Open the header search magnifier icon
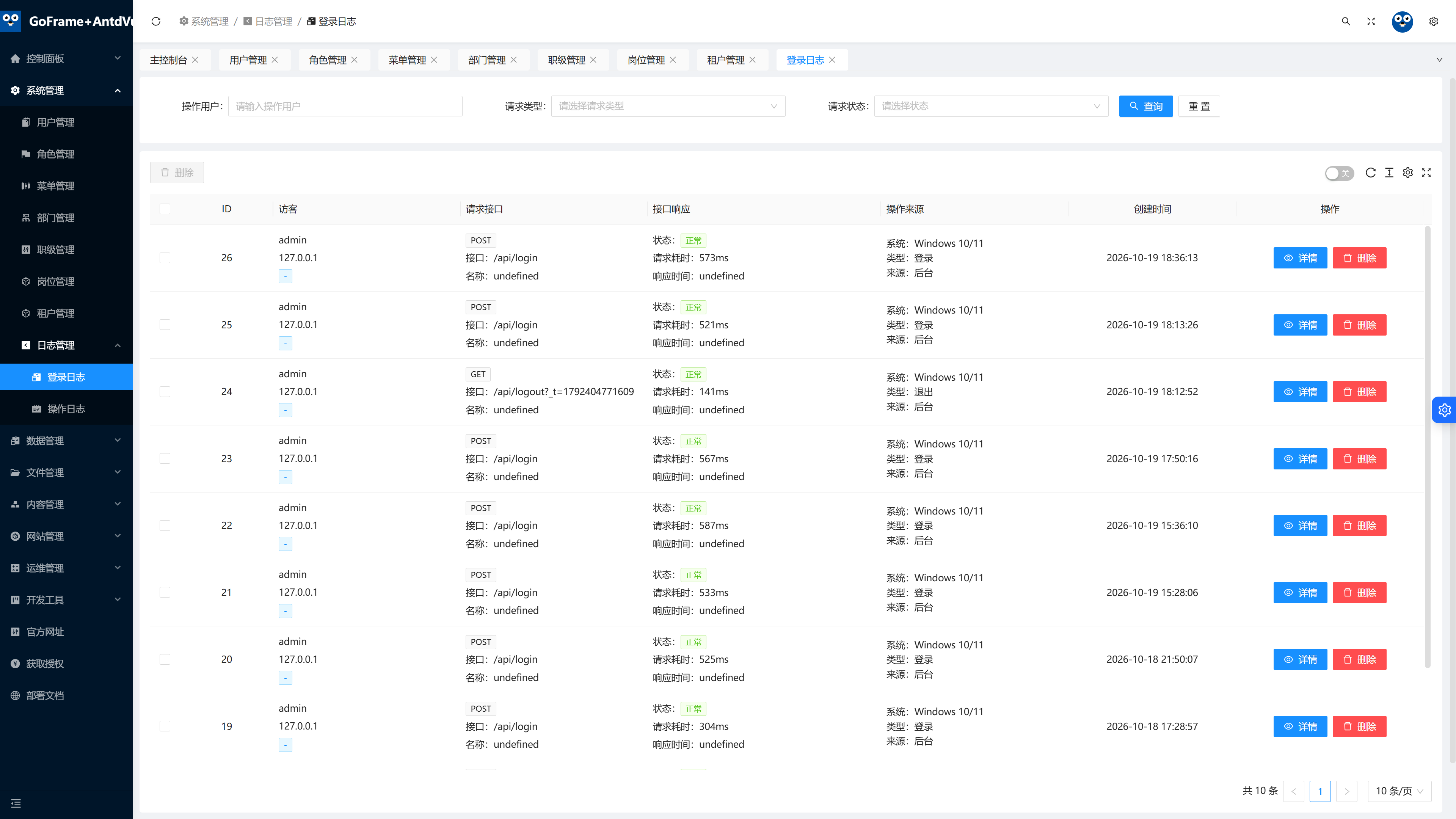1456x819 pixels. tap(1346, 22)
